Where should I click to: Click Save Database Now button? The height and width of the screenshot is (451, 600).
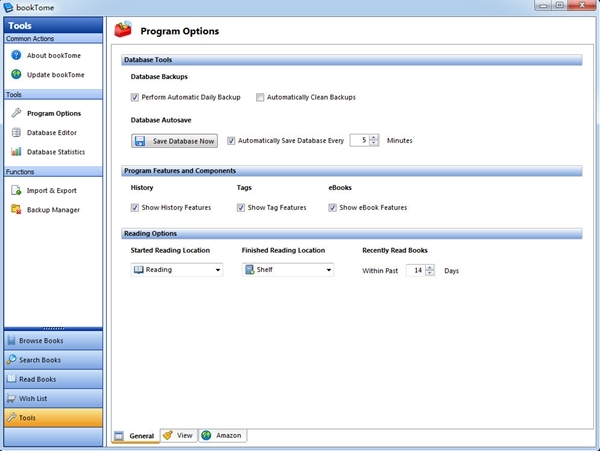pos(174,141)
